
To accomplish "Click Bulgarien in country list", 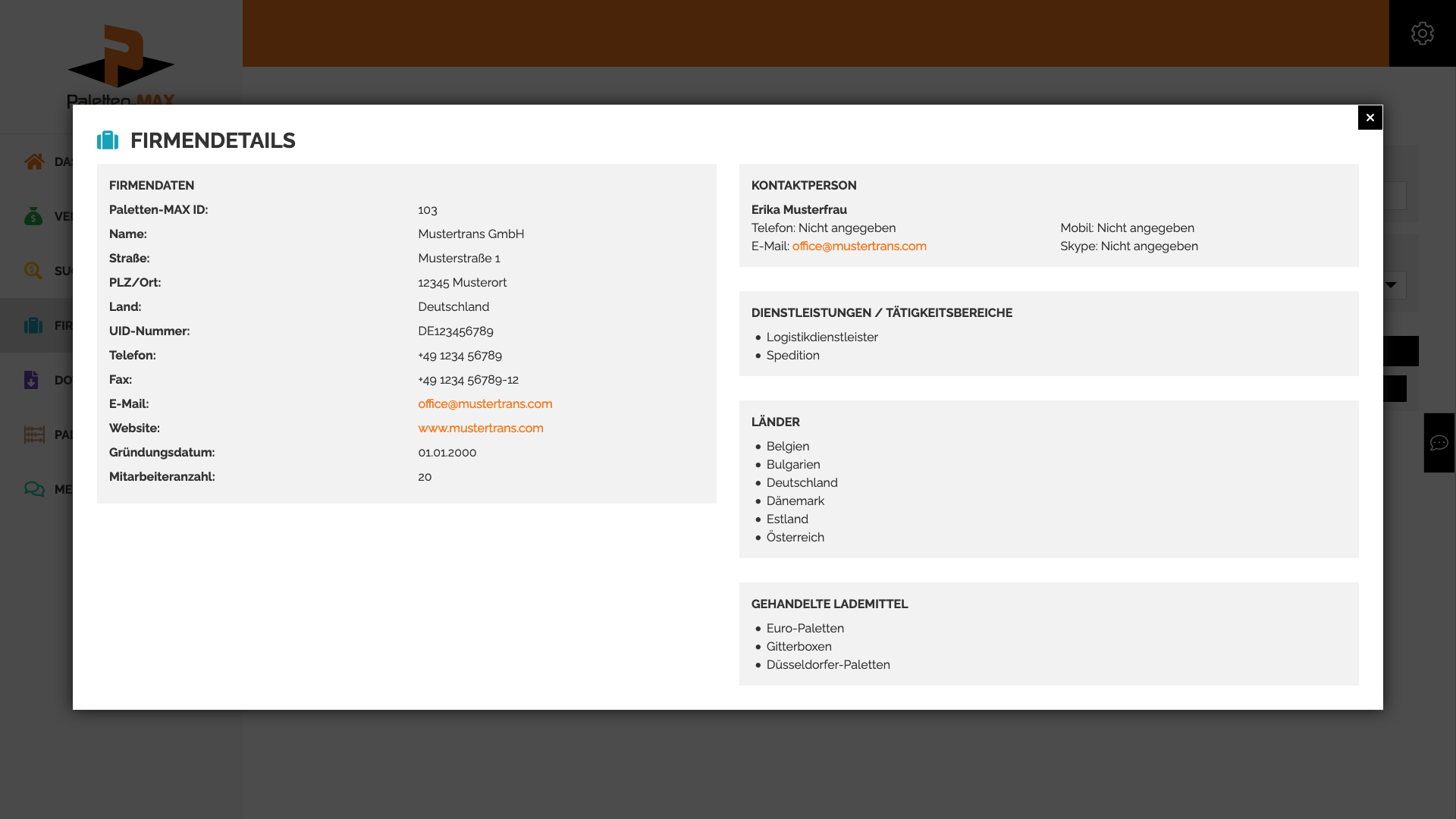I will (x=793, y=465).
